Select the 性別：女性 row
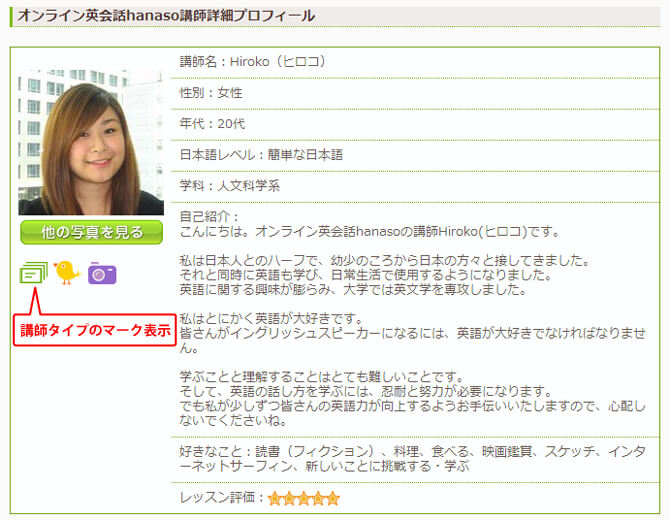670x520 pixels. (415, 94)
